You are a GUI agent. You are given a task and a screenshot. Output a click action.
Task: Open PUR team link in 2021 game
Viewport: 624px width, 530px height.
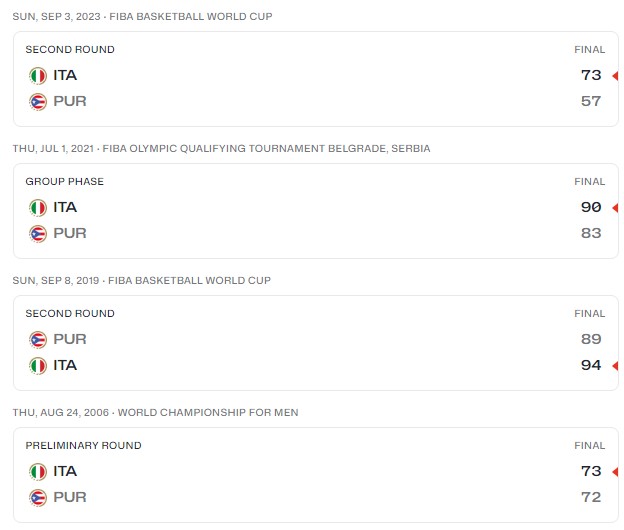pyautogui.click(x=69, y=233)
